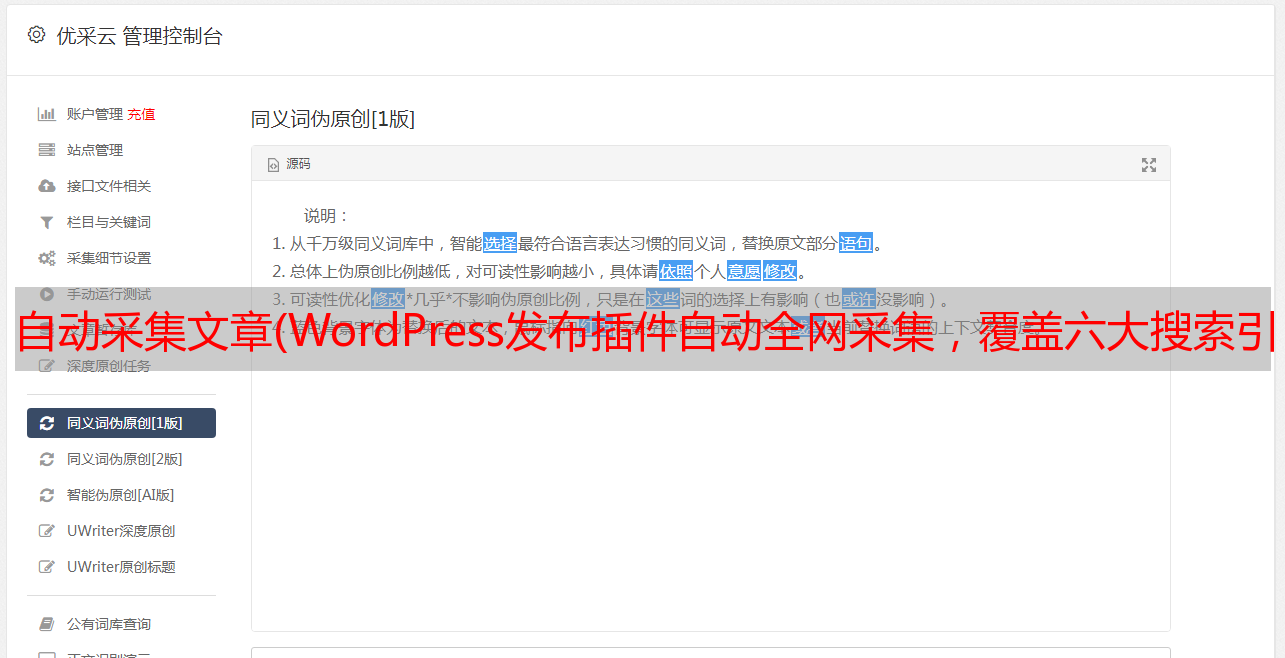Open UWriter深度原创 menu item

(x=121, y=531)
